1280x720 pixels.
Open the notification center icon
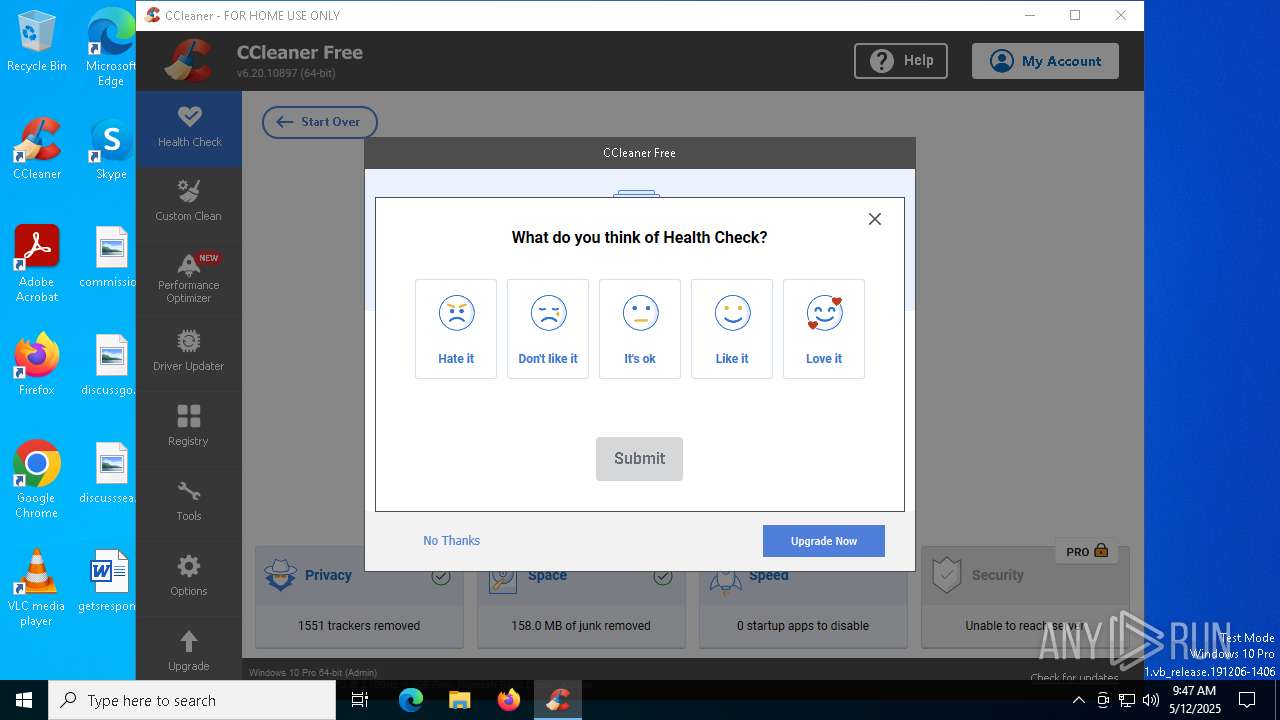pos(1247,700)
